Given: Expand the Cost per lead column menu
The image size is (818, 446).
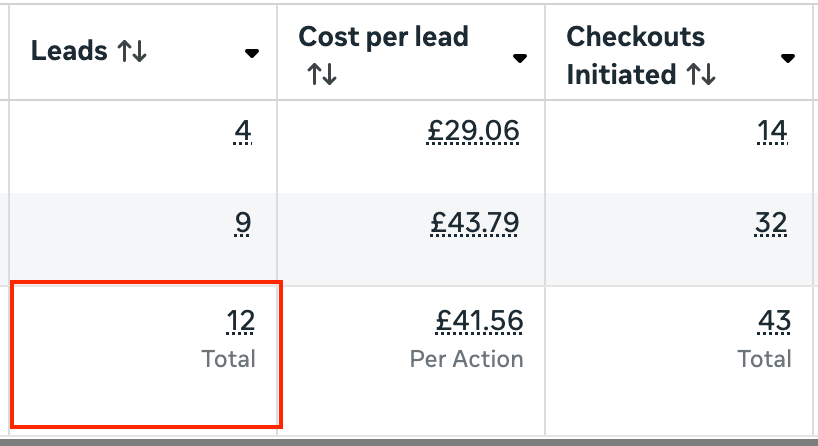Looking at the screenshot, I should point(520,58).
